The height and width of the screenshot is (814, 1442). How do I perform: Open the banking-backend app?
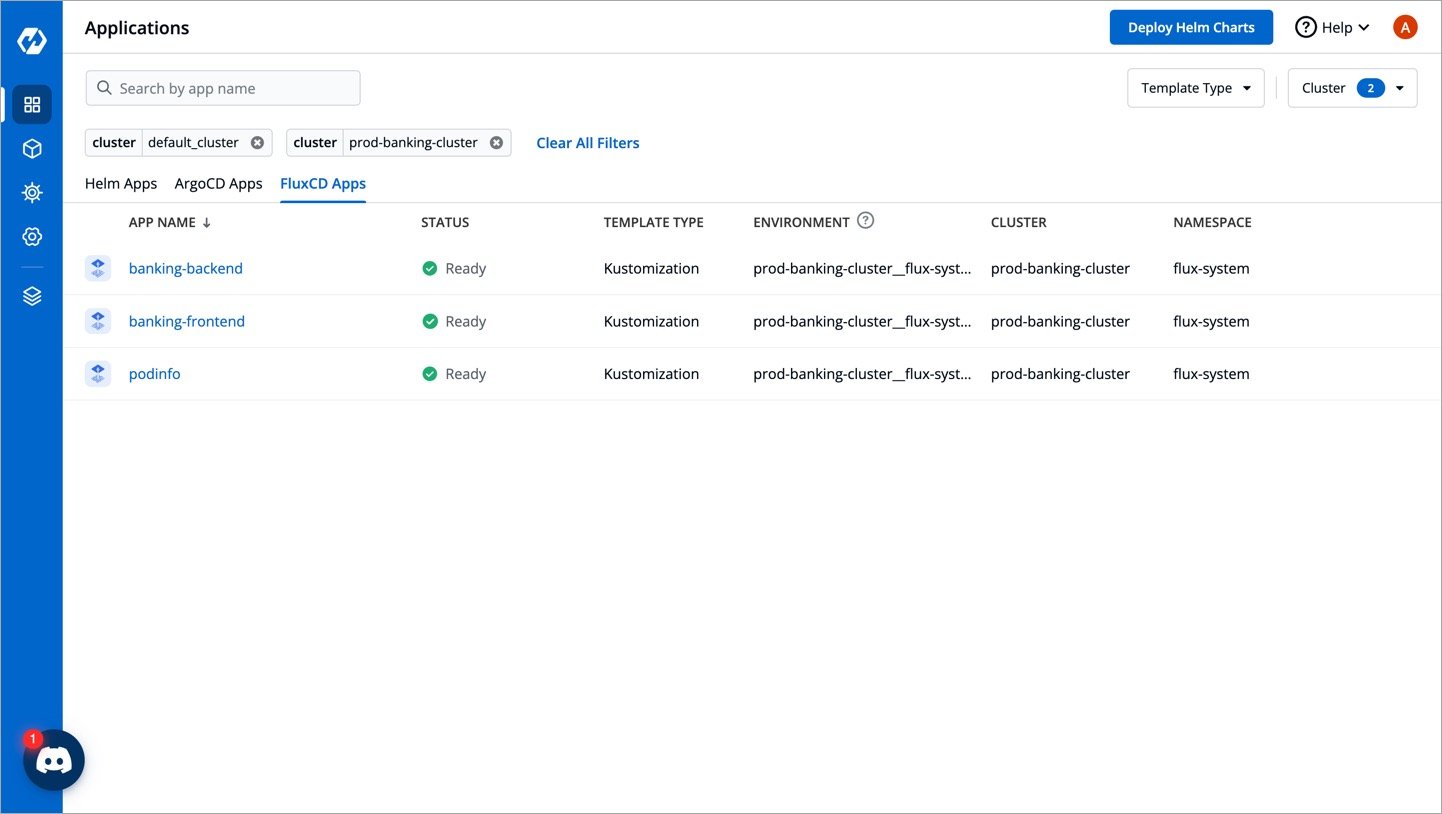(x=186, y=268)
